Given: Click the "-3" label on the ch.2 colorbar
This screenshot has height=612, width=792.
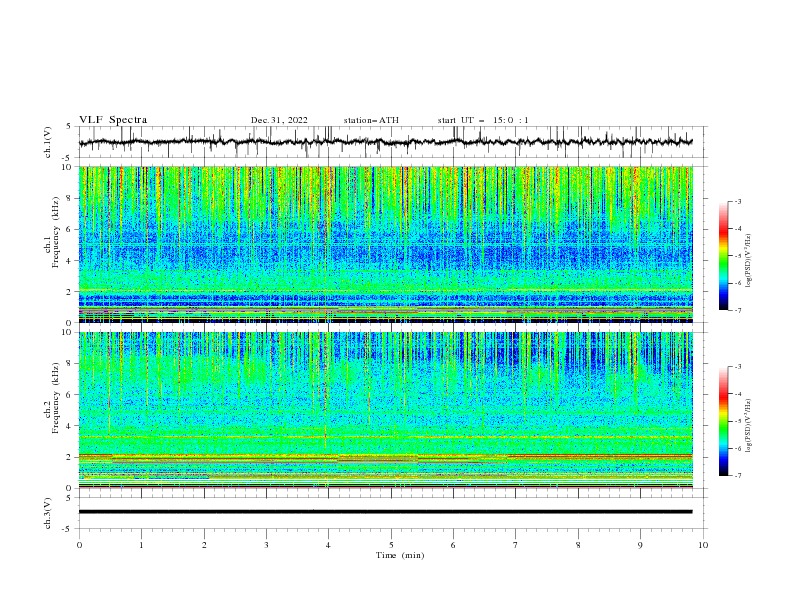Looking at the screenshot, I should point(737,367).
